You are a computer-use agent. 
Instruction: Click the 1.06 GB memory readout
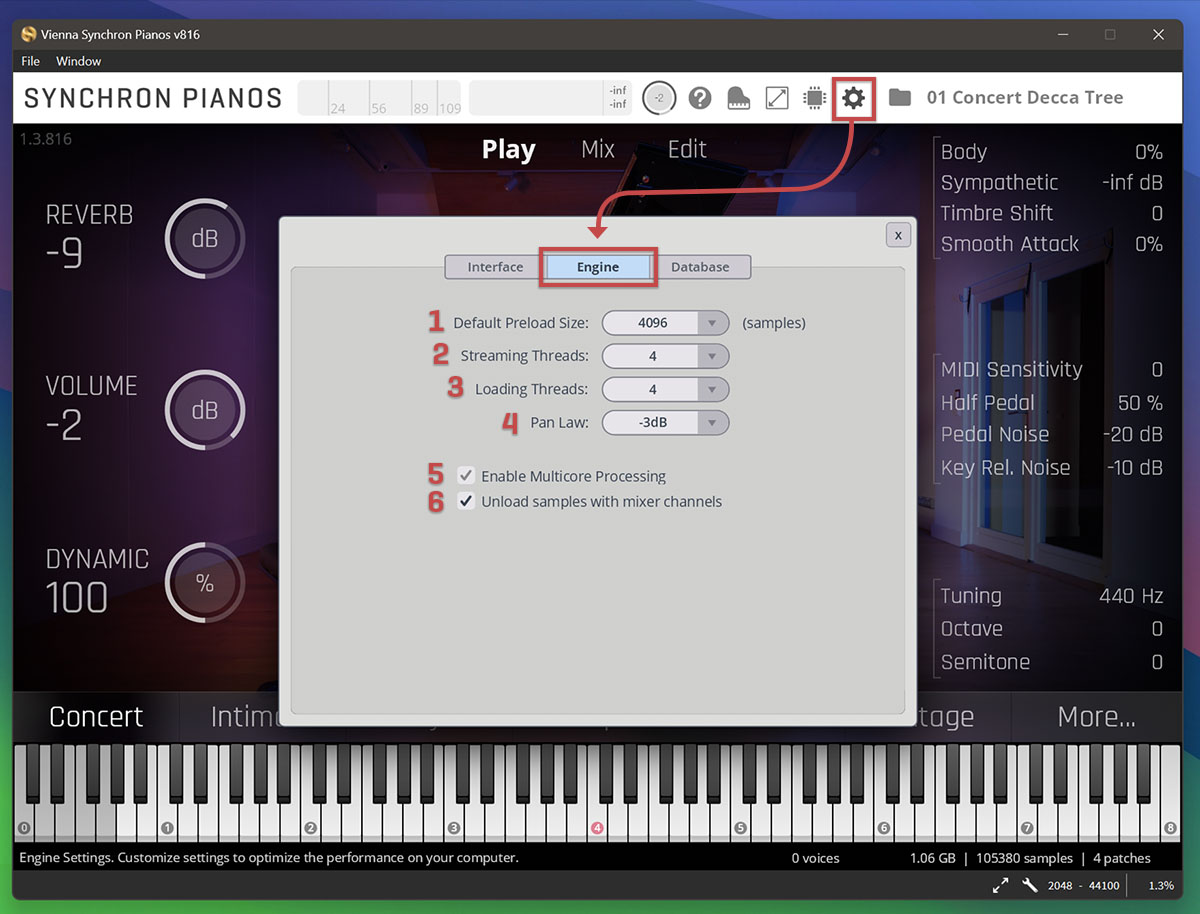[932, 858]
